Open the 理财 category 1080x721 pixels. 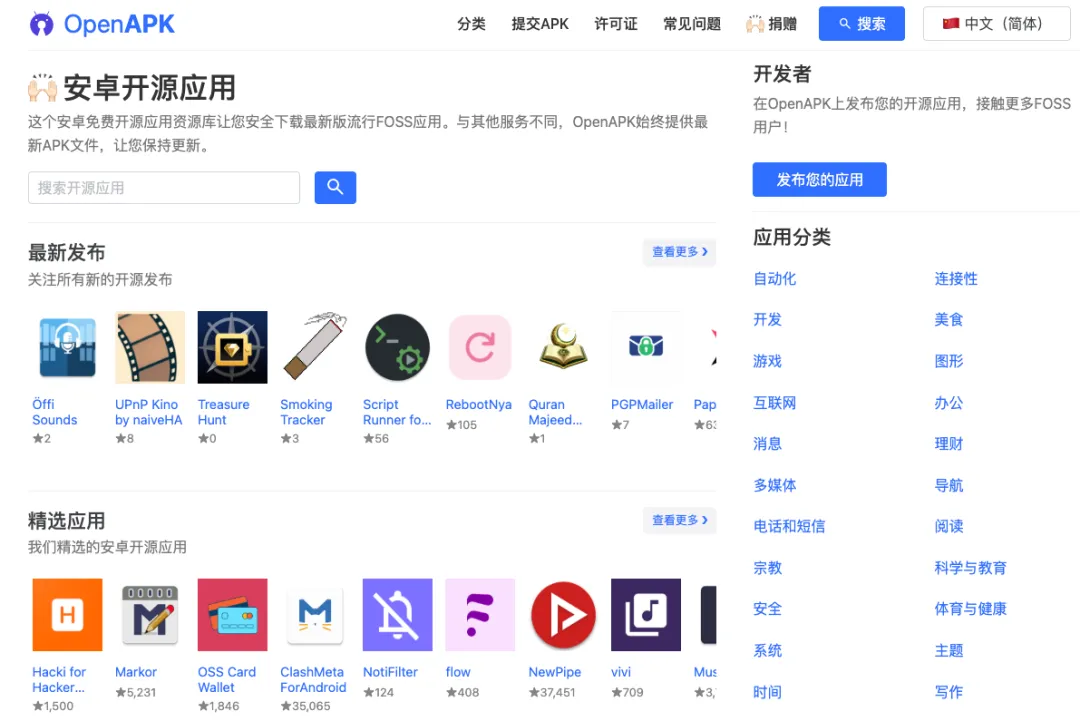948,443
